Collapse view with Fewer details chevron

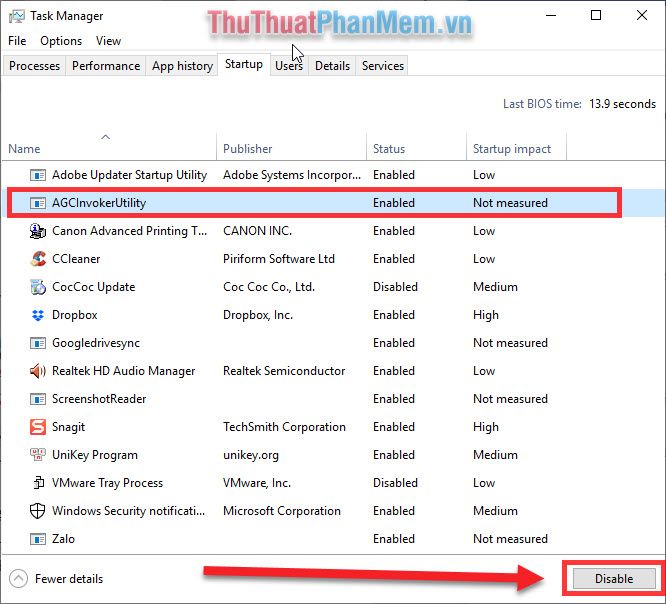18,579
